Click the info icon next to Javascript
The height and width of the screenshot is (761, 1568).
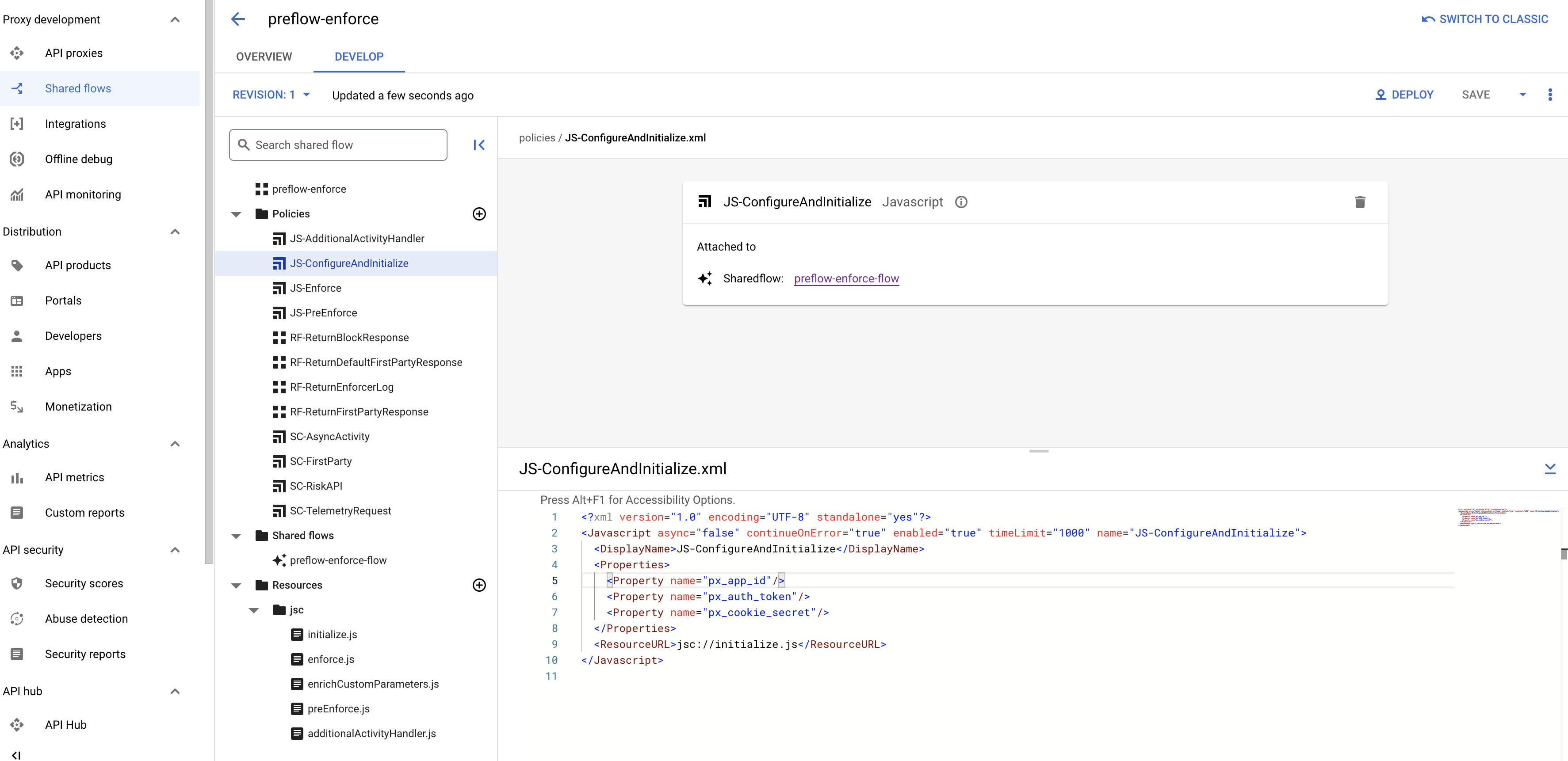[960, 202]
